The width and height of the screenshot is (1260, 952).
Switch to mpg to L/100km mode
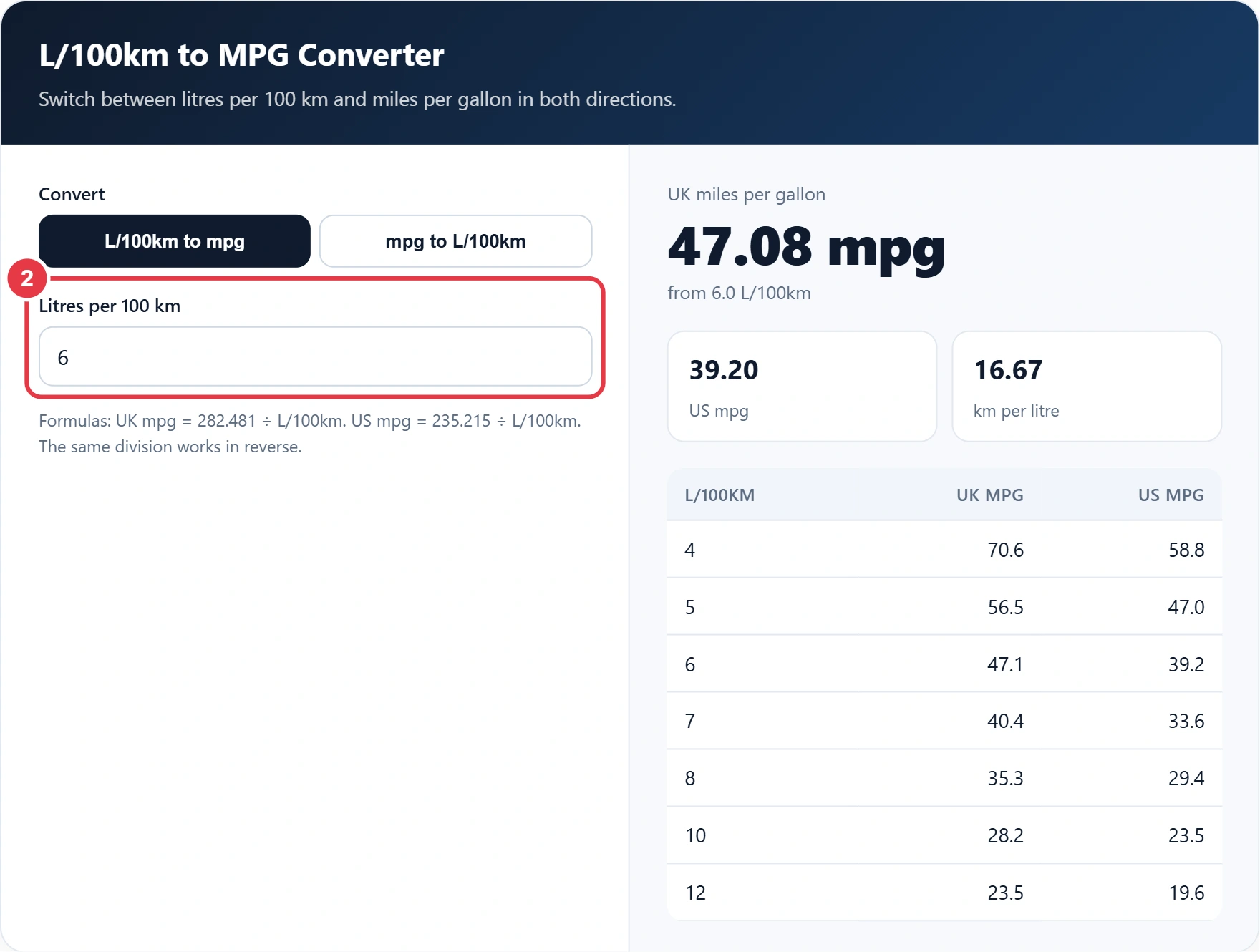[x=455, y=241]
